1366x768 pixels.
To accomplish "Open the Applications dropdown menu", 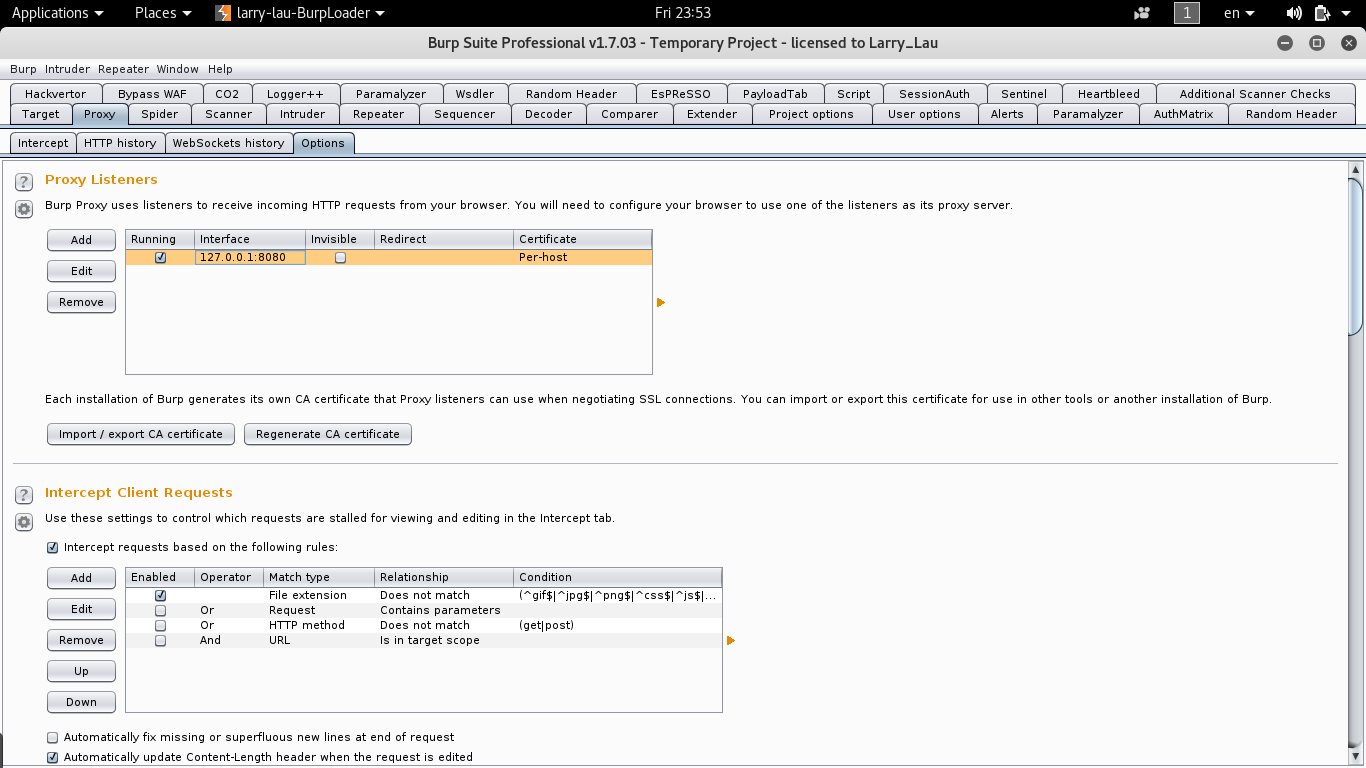I will click(x=57, y=13).
